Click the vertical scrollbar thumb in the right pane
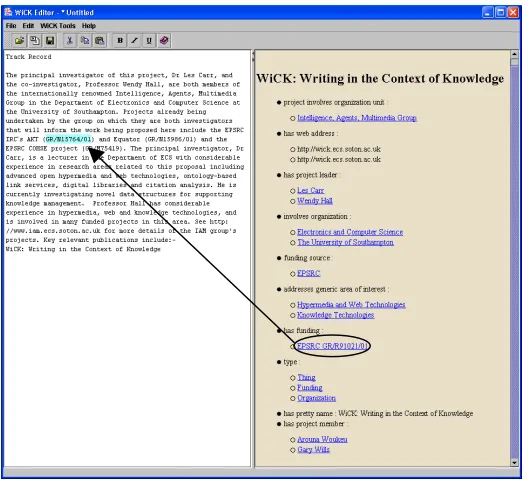 (514, 63)
